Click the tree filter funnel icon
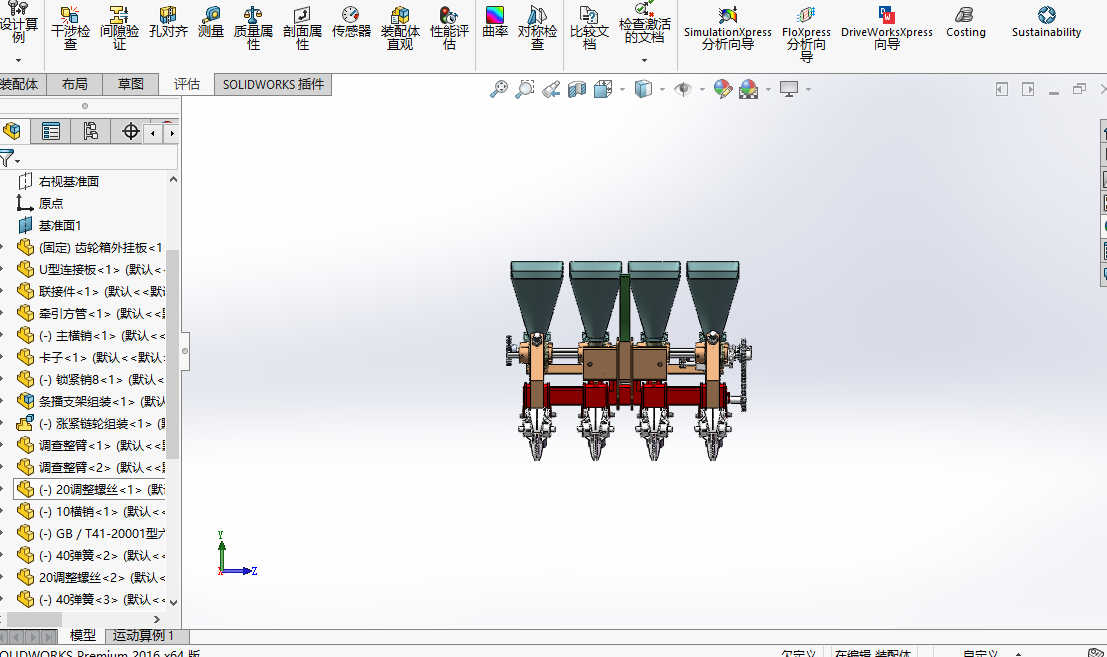Viewport: 1107px width, 657px height. click(7, 159)
